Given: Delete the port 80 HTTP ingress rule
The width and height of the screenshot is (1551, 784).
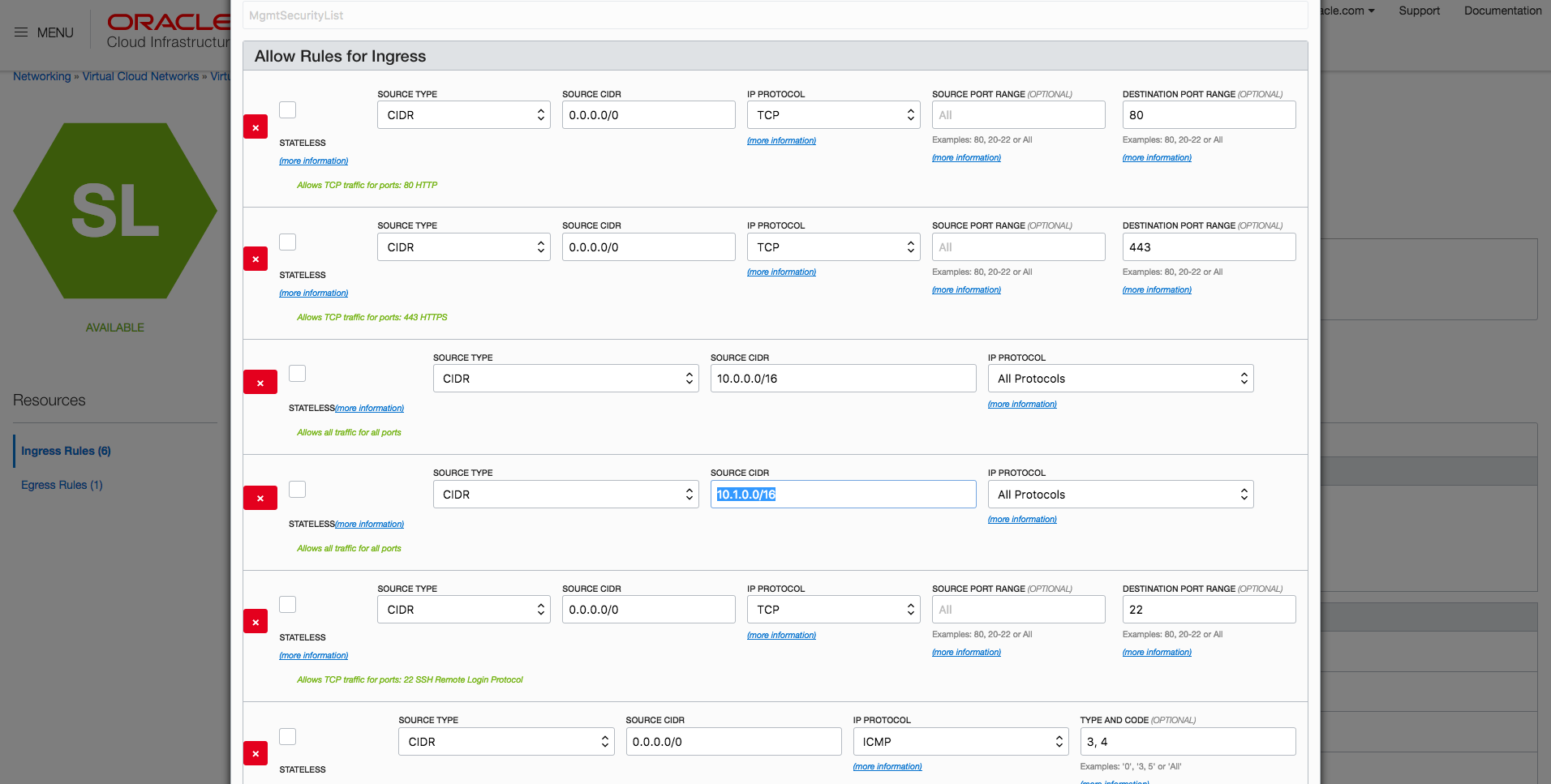Looking at the screenshot, I should coord(256,127).
